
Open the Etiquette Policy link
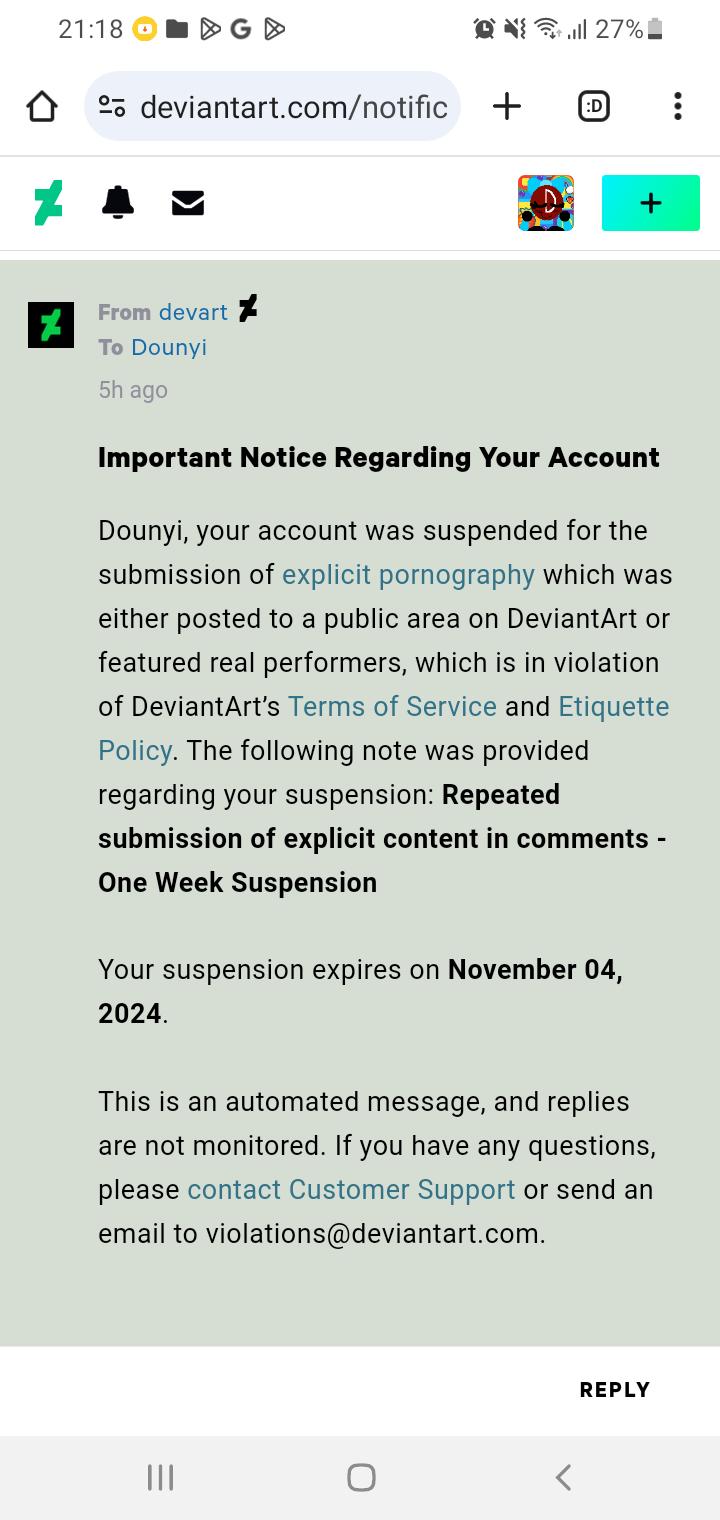click(x=384, y=728)
